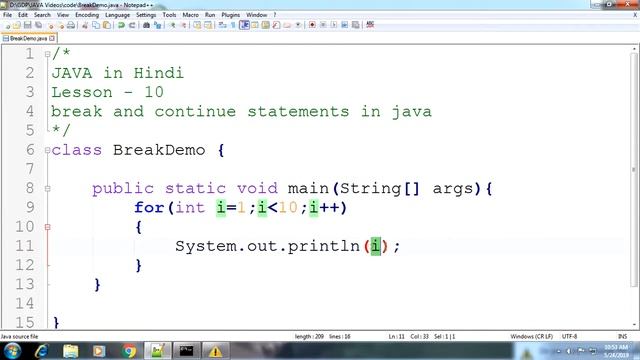The height and width of the screenshot is (360, 640).
Task: Print the document using the printer icon
Action: [x=71, y=25]
